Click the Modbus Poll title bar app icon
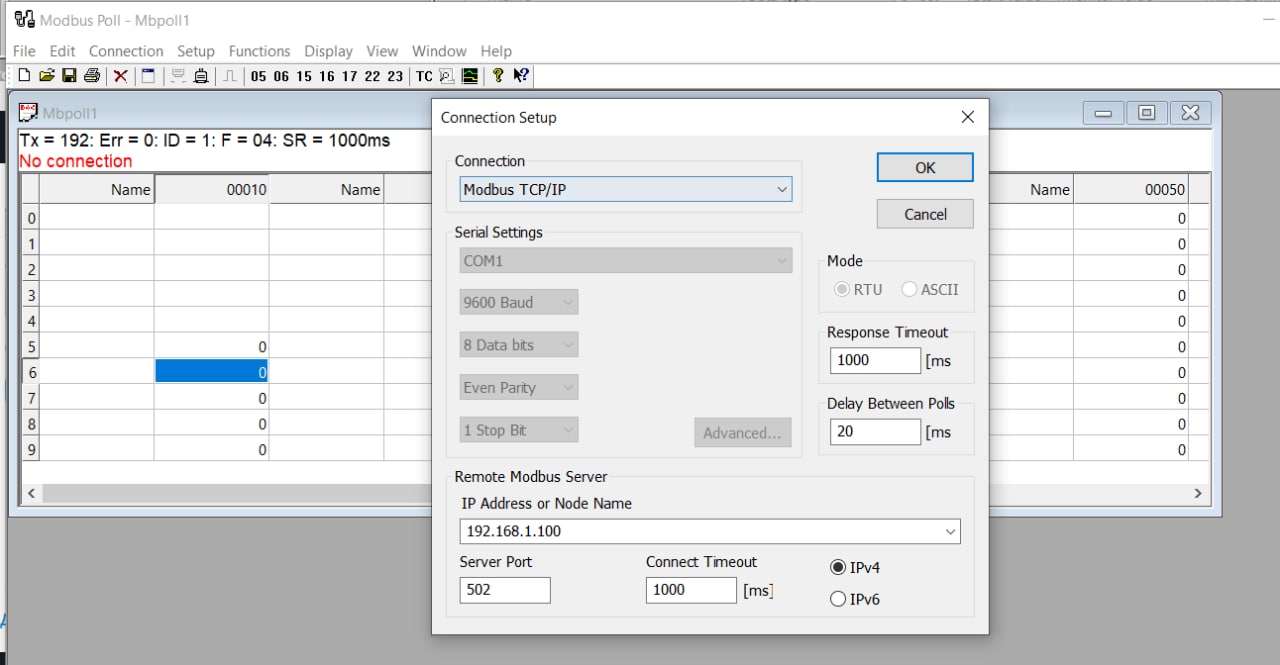The width and height of the screenshot is (1280, 665). point(24,20)
